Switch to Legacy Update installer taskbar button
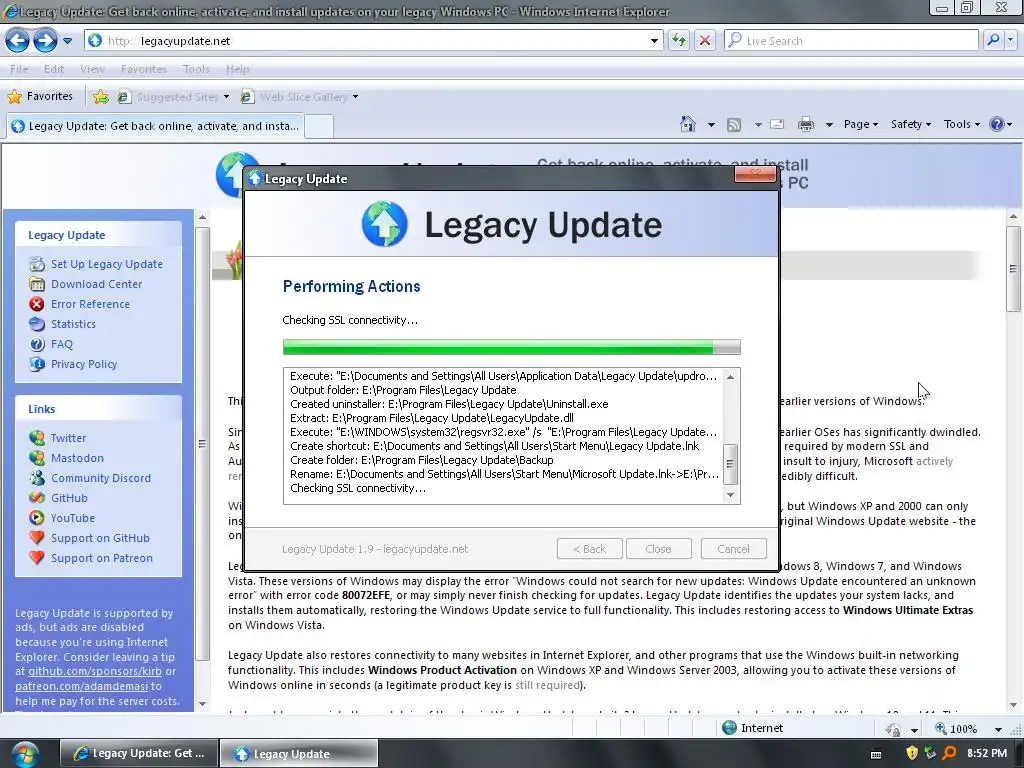The image size is (1024, 768). pyautogui.click(x=298, y=754)
